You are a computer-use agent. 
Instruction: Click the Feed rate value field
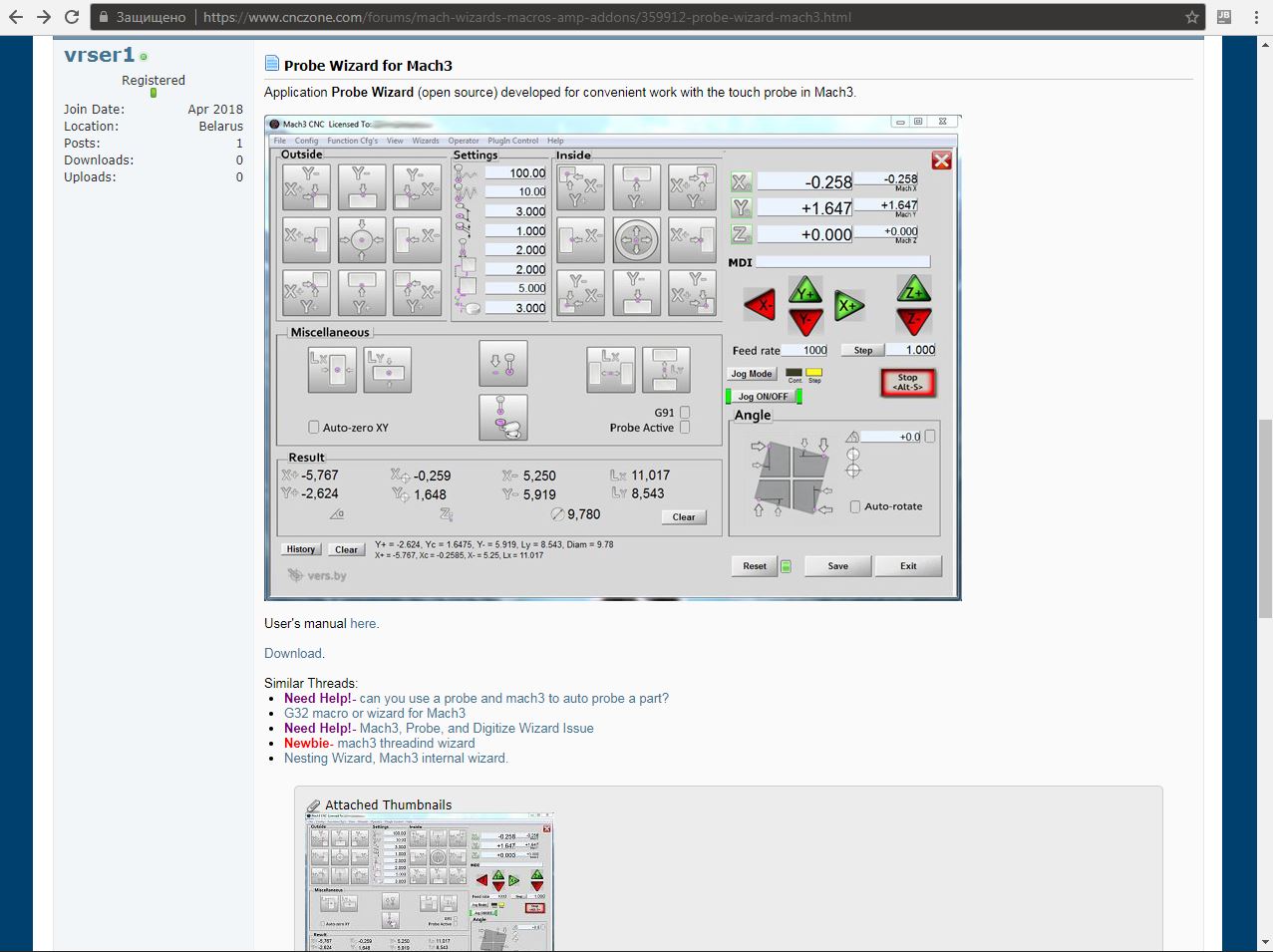[x=805, y=350]
